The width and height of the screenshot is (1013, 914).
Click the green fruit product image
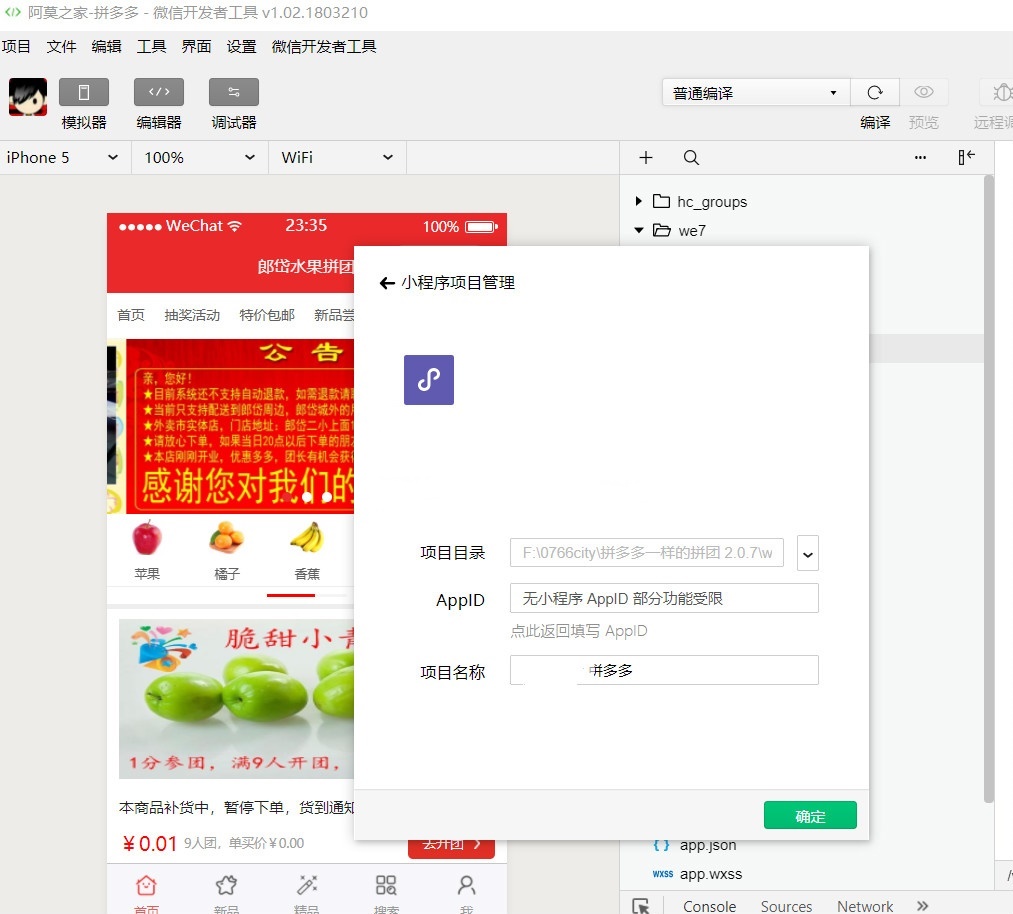[236, 699]
